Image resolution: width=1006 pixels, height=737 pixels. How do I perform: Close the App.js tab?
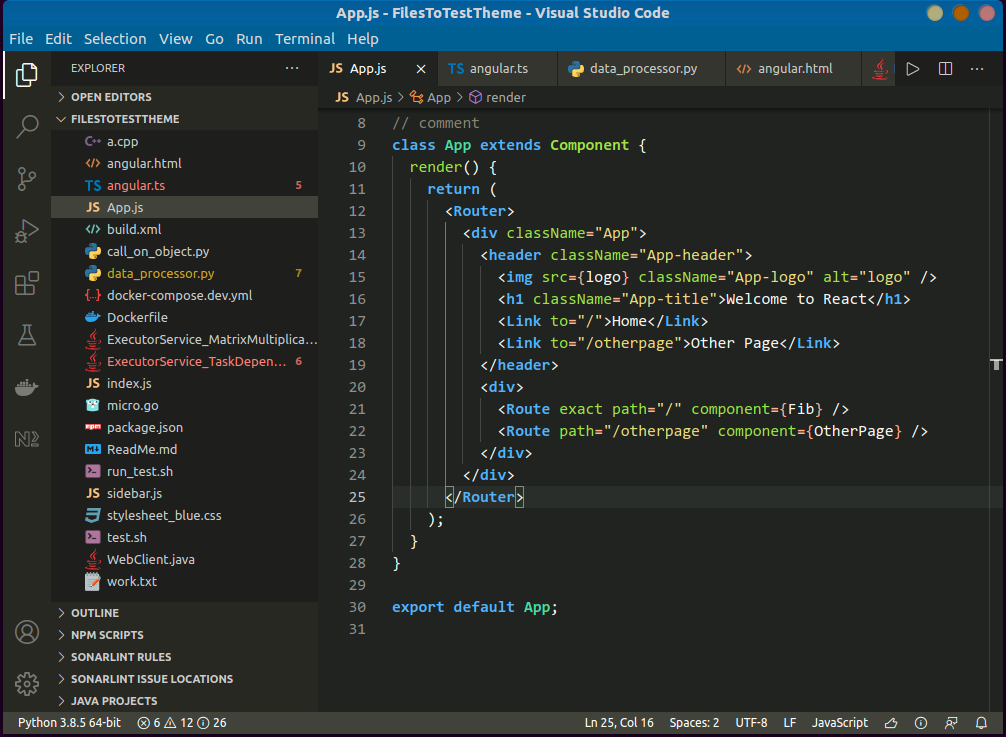click(x=421, y=69)
